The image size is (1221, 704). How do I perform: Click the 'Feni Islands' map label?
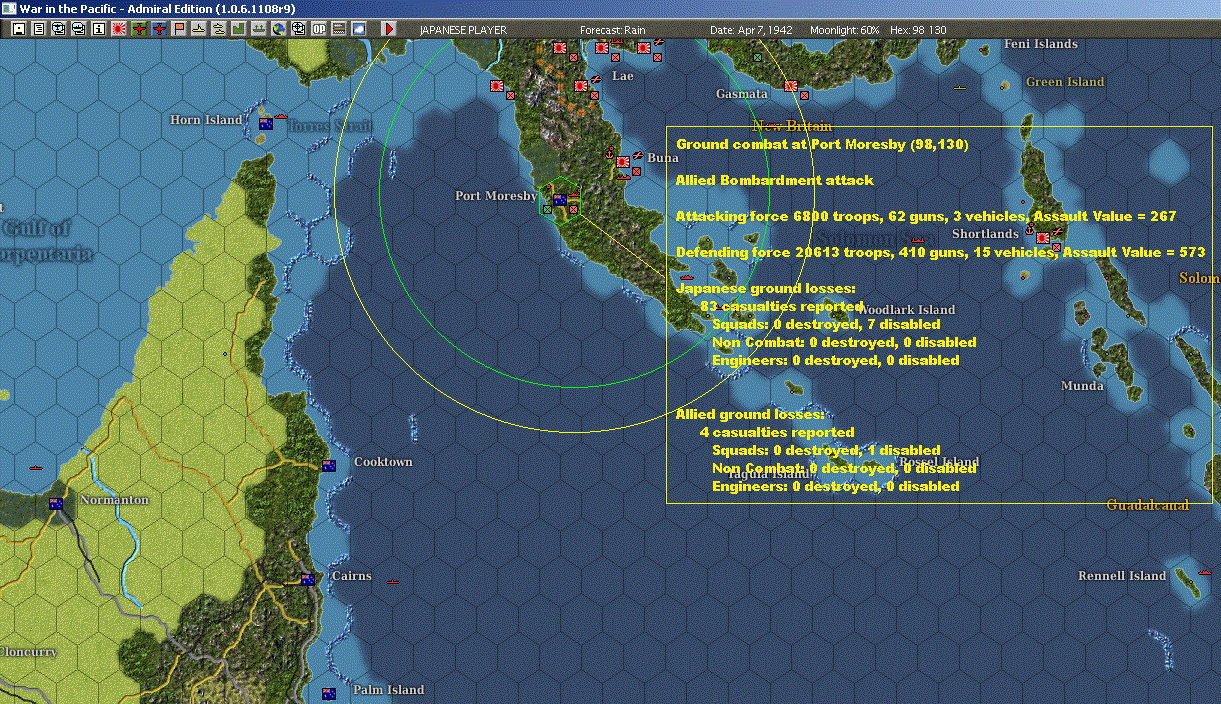click(x=1041, y=44)
